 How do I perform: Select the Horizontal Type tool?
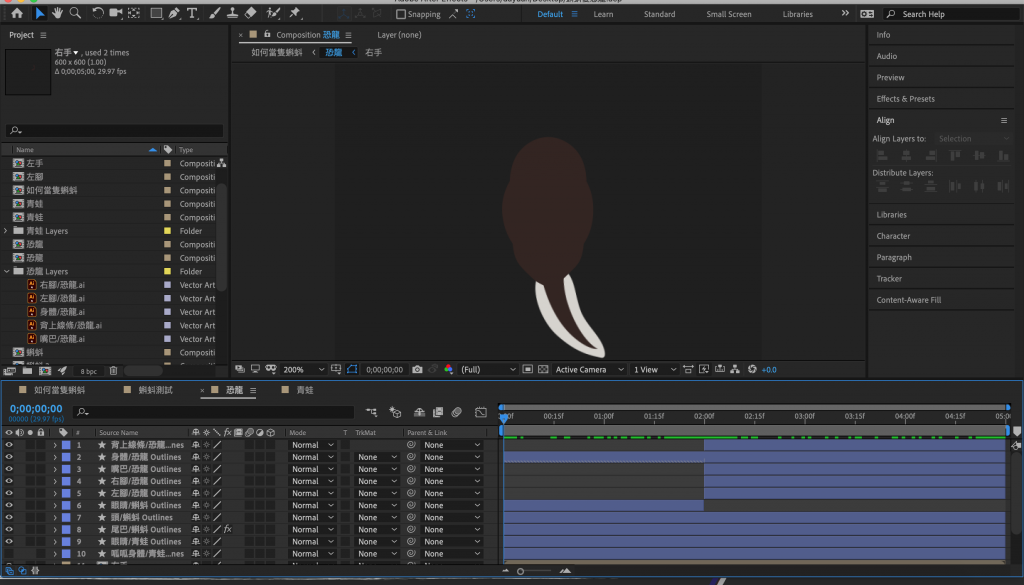[192, 14]
